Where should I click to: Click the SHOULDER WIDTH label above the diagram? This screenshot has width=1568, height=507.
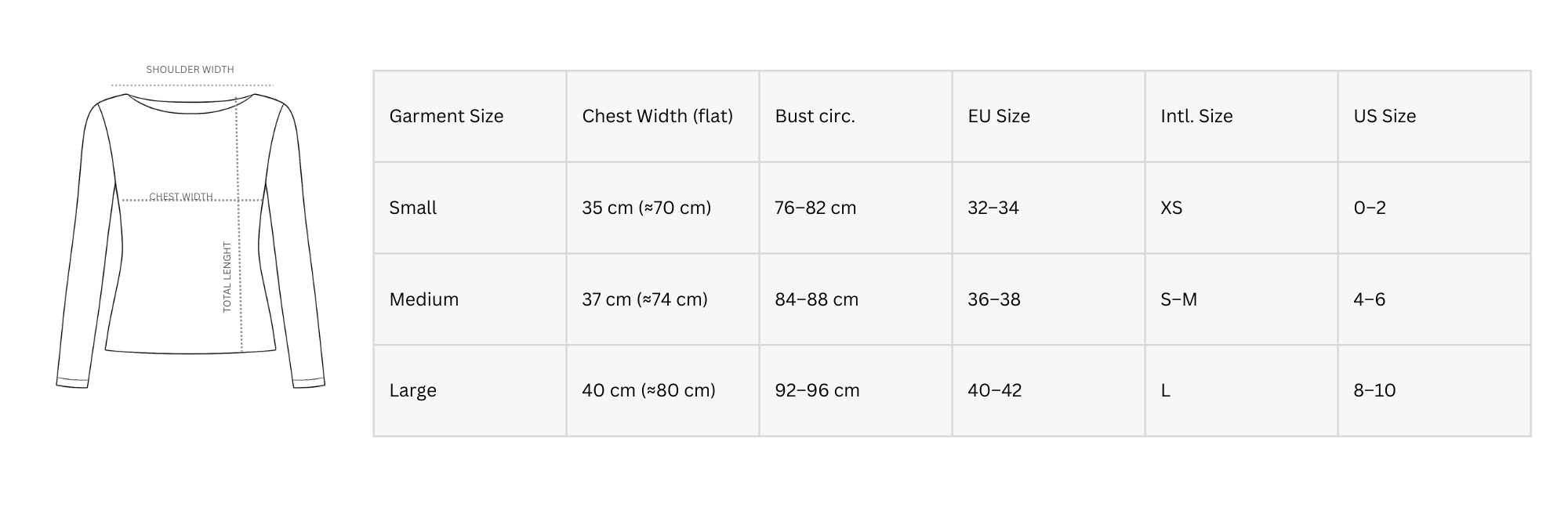click(x=190, y=70)
